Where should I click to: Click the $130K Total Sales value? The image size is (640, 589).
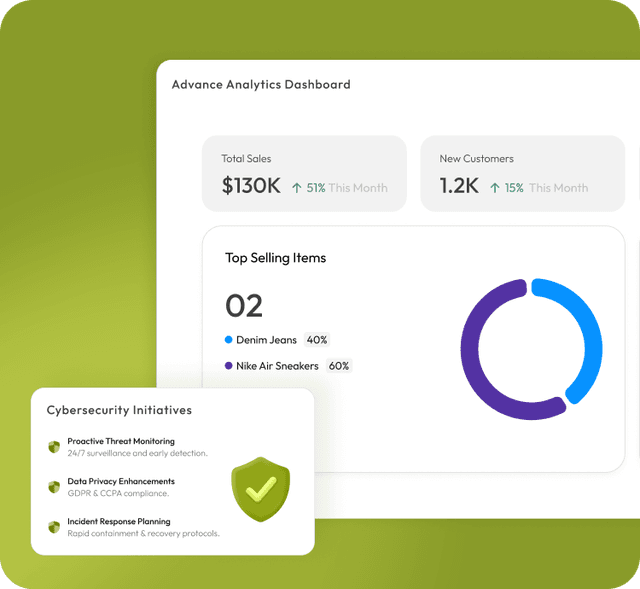(251, 186)
